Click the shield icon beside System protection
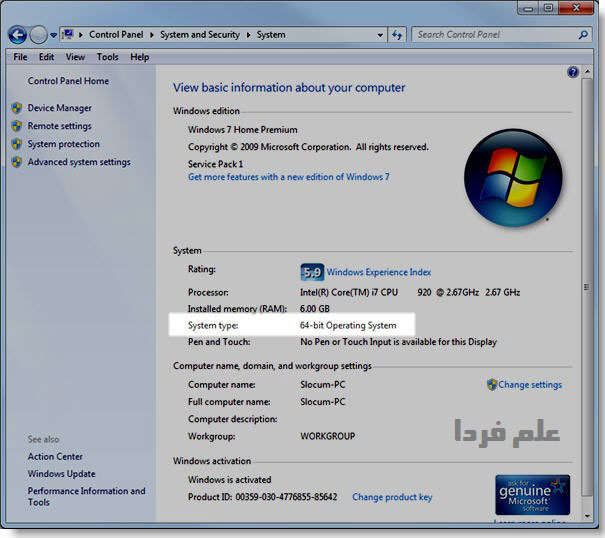Screen dimensions: 605x538 tap(17, 144)
